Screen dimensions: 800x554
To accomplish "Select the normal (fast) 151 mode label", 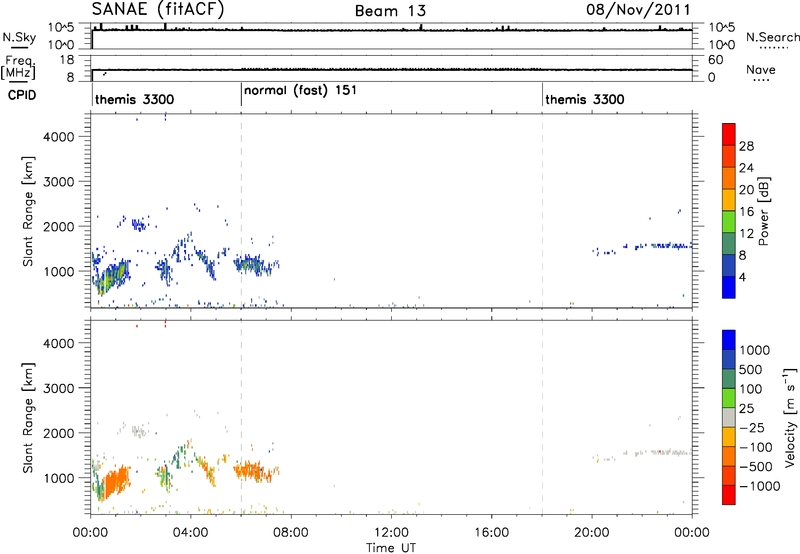I will (x=301, y=90).
